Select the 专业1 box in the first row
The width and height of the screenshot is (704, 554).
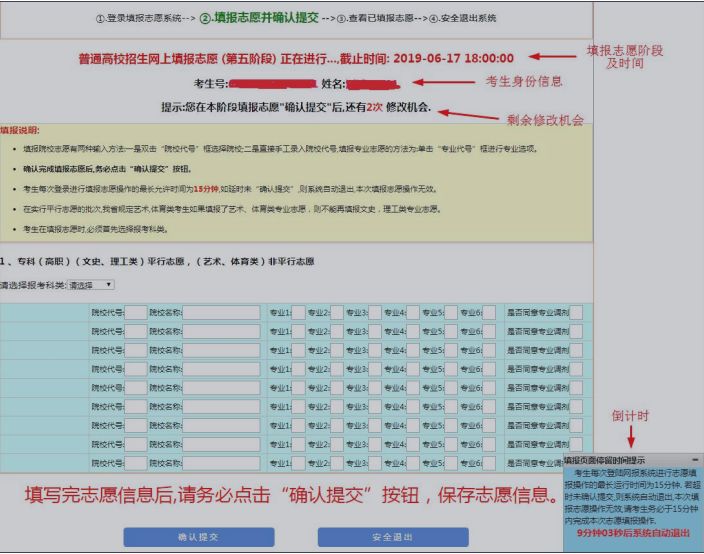298,312
